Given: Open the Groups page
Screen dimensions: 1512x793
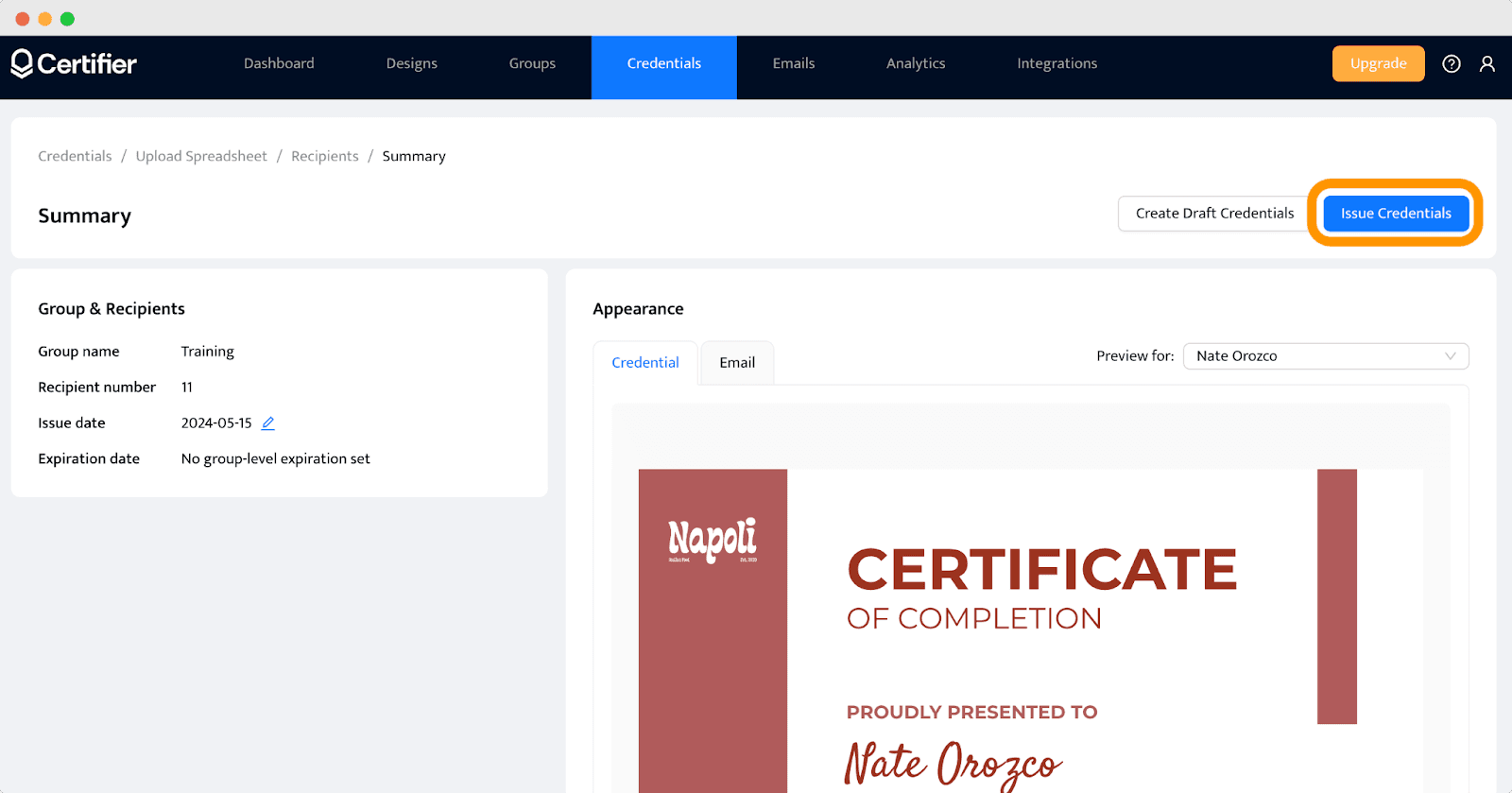Looking at the screenshot, I should coord(532,63).
